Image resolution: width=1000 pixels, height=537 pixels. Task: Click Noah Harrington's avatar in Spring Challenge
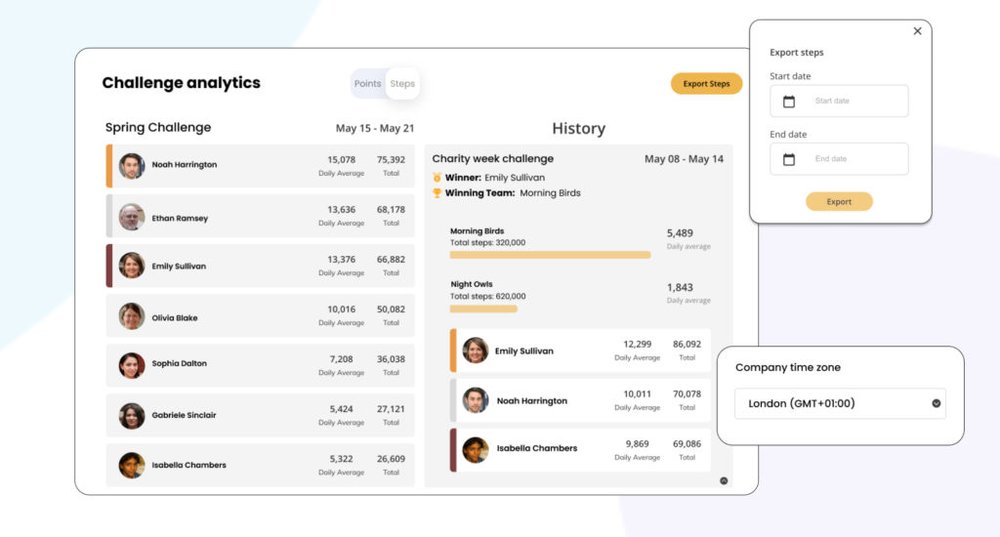point(131,166)
